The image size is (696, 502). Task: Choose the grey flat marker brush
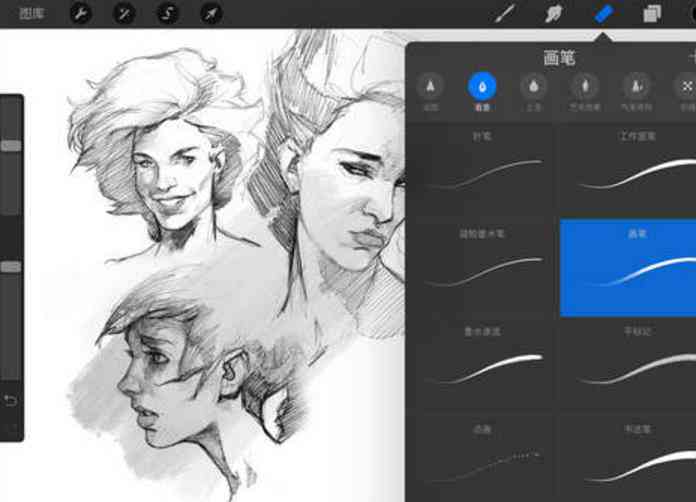pyautogui.click(x=628, y=365)
